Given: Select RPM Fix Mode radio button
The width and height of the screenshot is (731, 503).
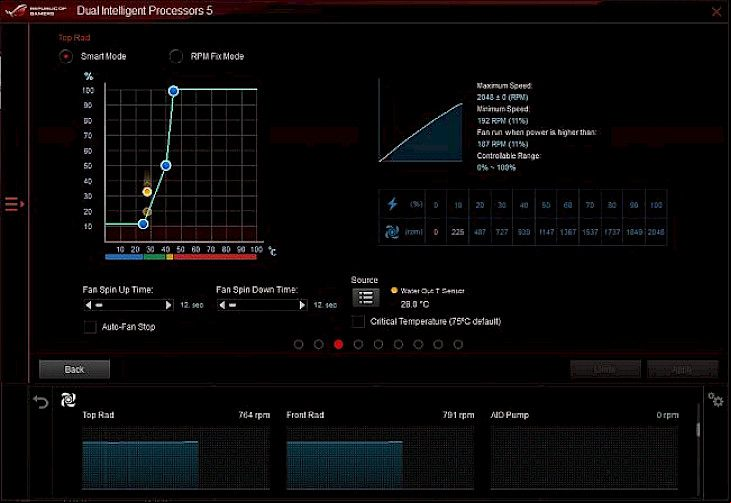Looking at the screenshot, I should (x=176, y=56).
